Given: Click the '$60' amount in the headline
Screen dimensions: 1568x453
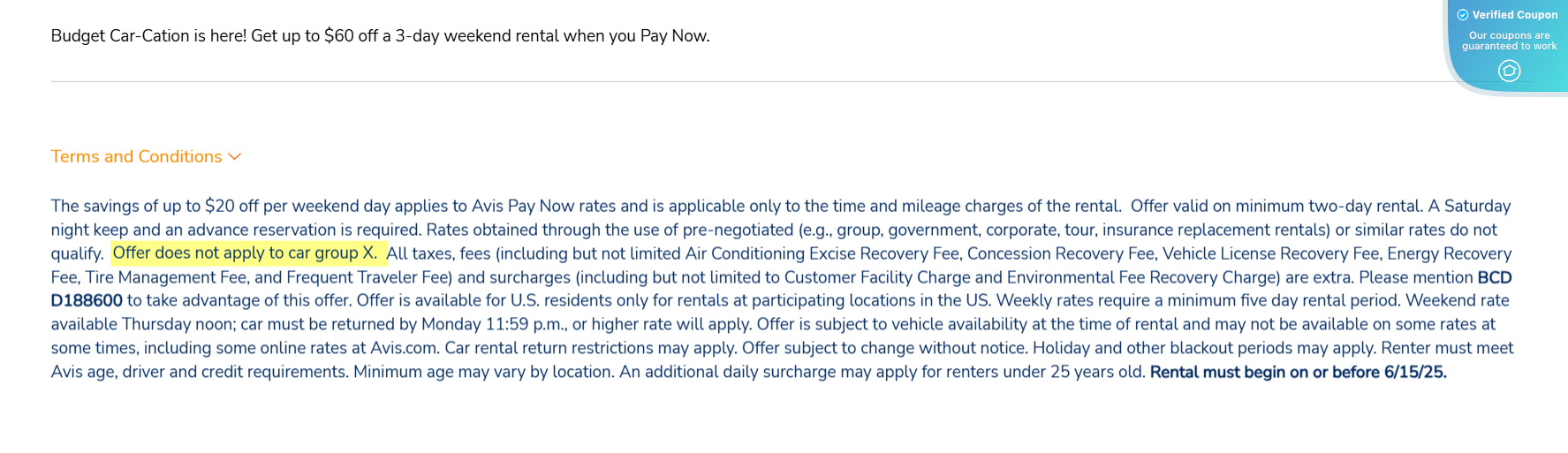Looking at the screenshot, I should click(338, 36).
